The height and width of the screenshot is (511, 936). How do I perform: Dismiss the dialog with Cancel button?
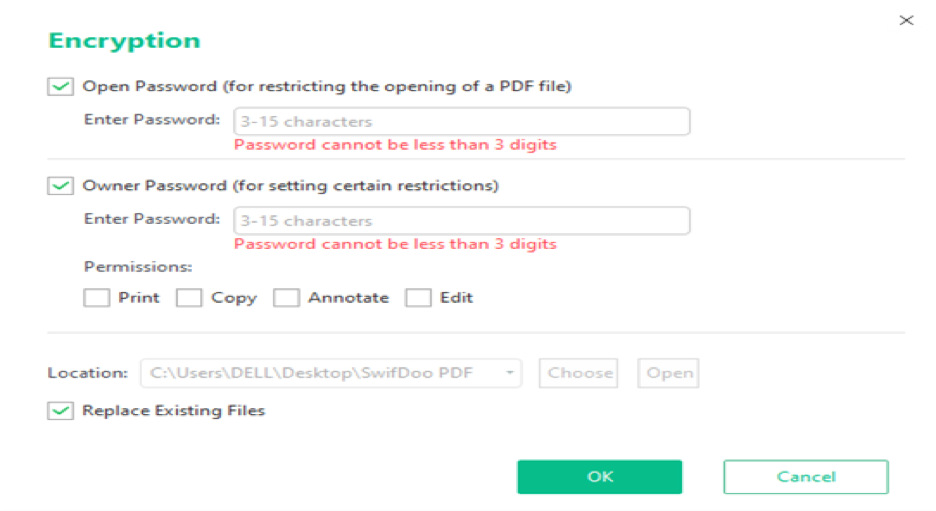pyautogui.click(x=805, y=477)
